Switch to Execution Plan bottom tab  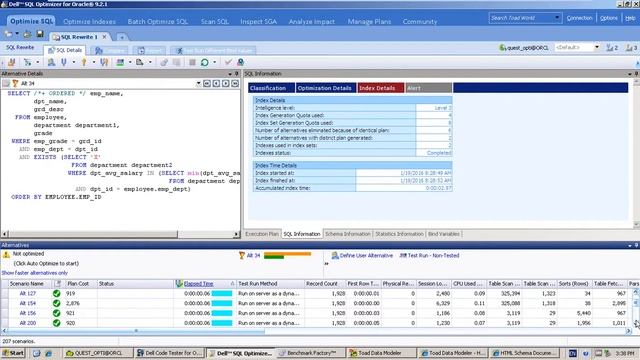[x=262, y=234]
